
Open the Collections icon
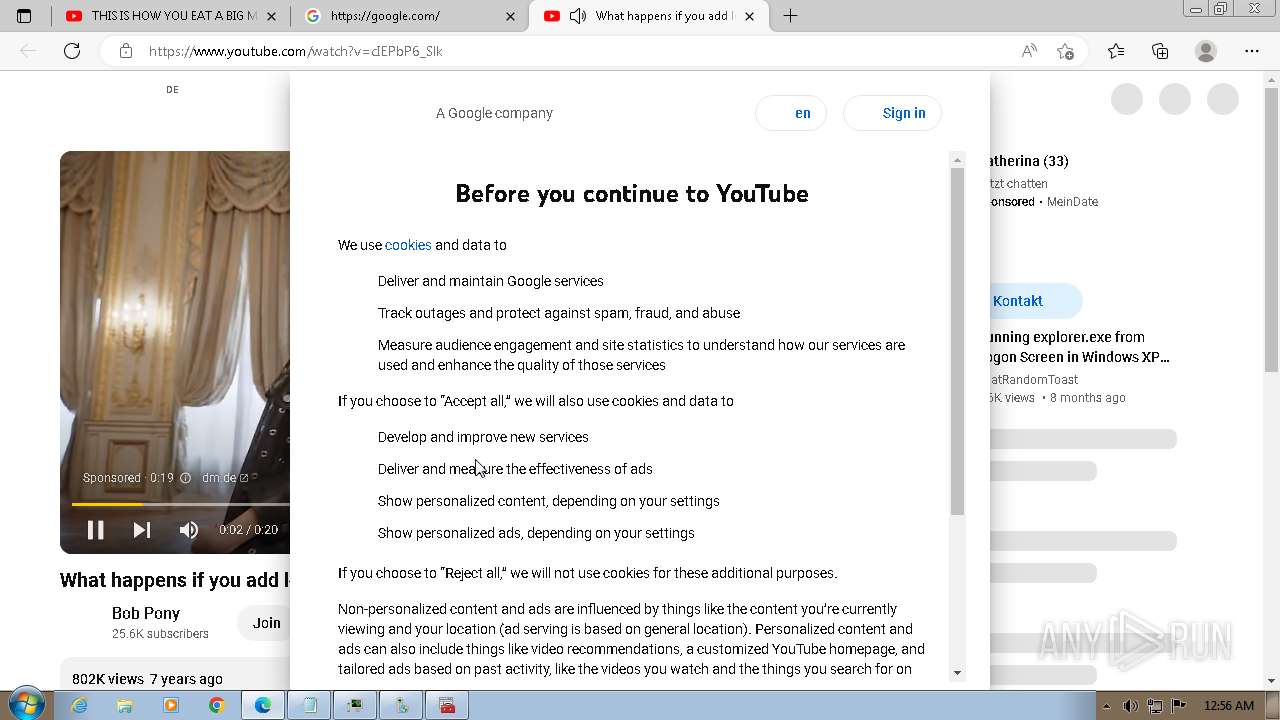click(1160, 51)
